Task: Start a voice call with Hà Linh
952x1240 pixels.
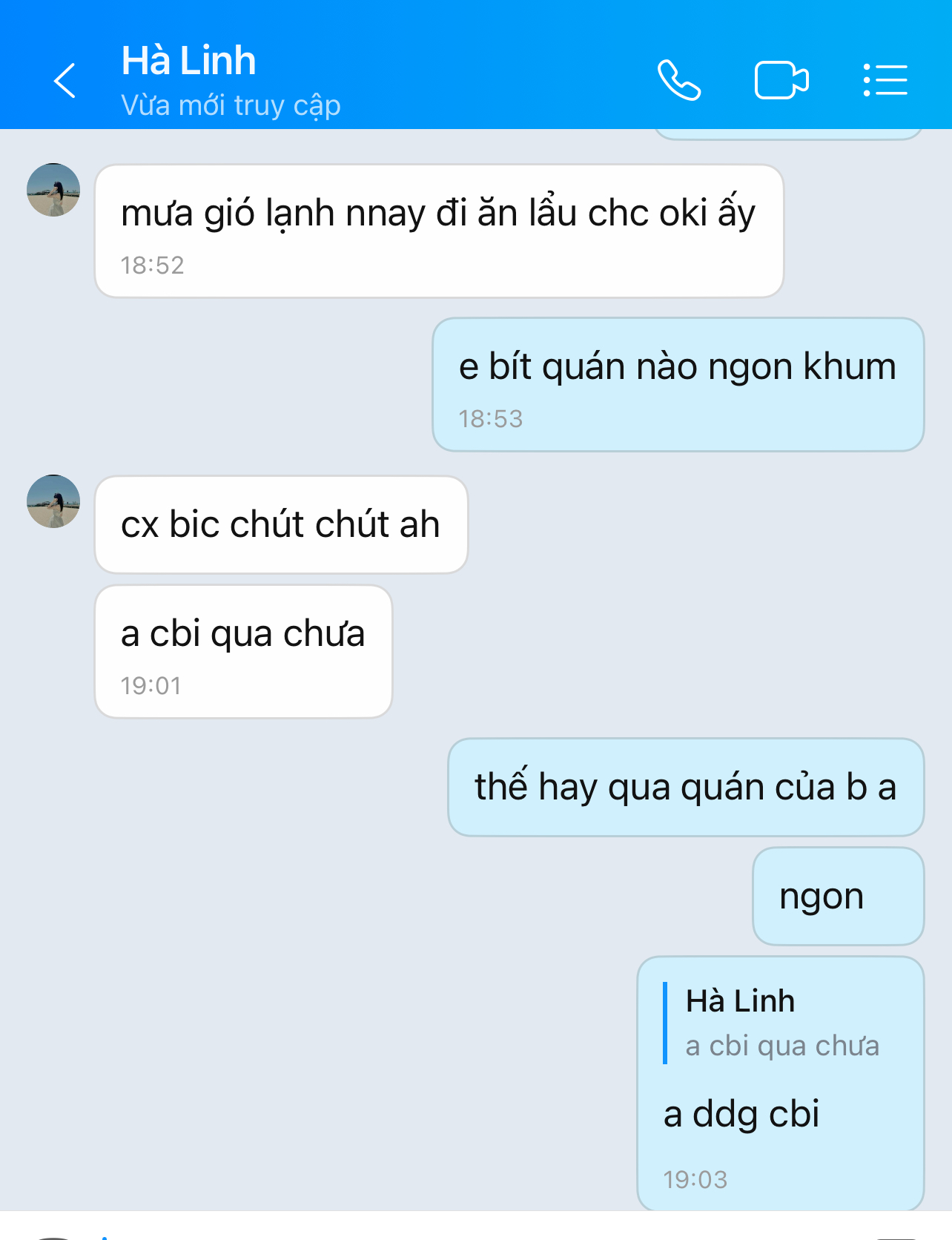Action: (679, 80)
